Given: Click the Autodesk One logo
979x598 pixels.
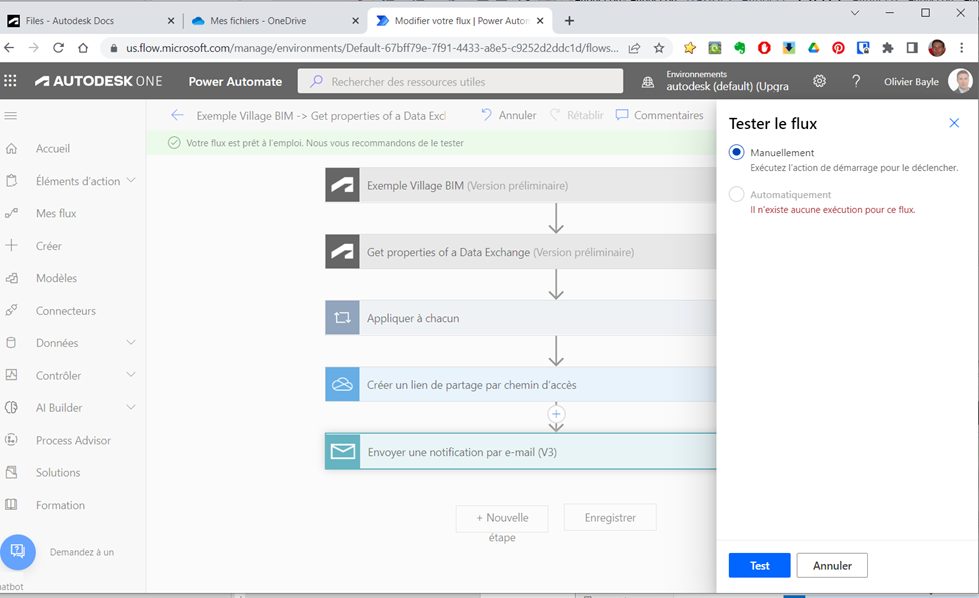Looking at the screenshot, I should pos(98,81).
